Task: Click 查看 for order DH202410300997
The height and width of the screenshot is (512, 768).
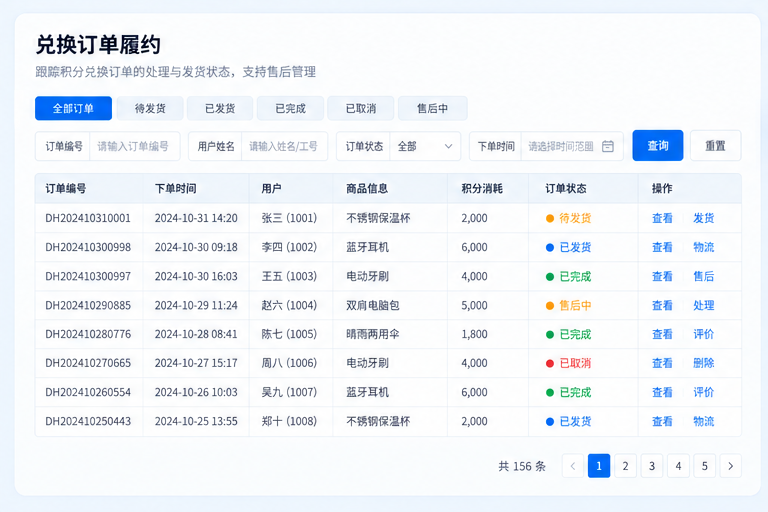Action: 662,276
